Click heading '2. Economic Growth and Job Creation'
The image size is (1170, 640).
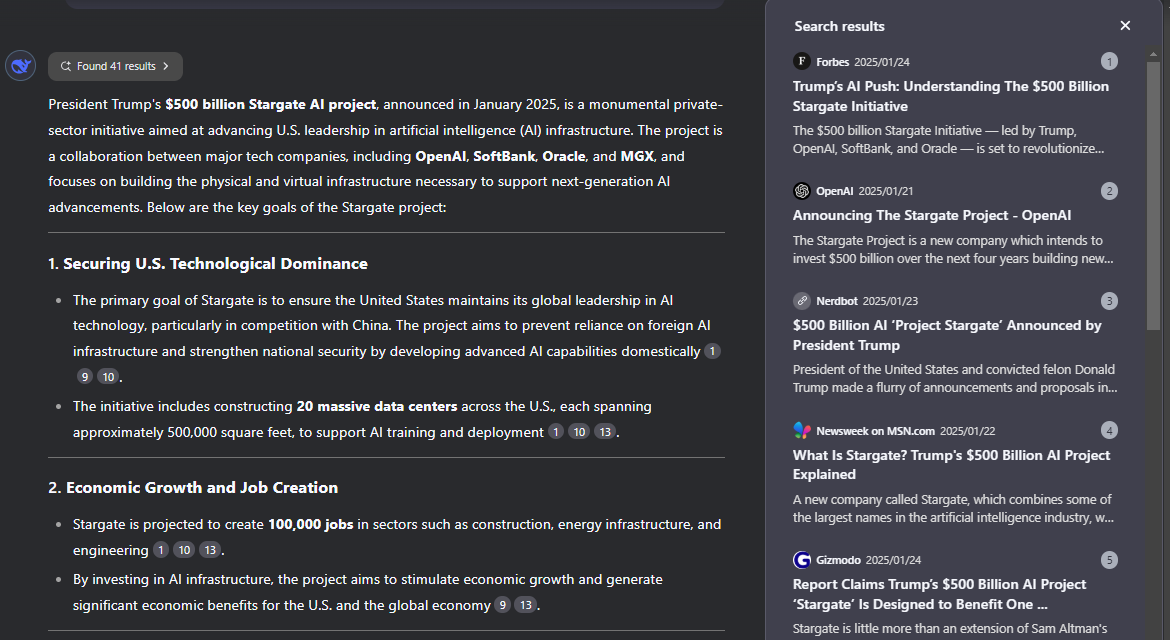(193, 488)
